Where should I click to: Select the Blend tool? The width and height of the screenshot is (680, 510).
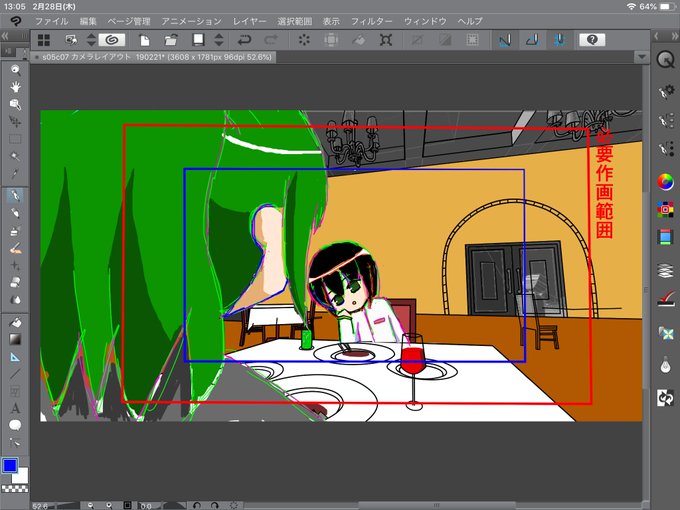[15, 300]
